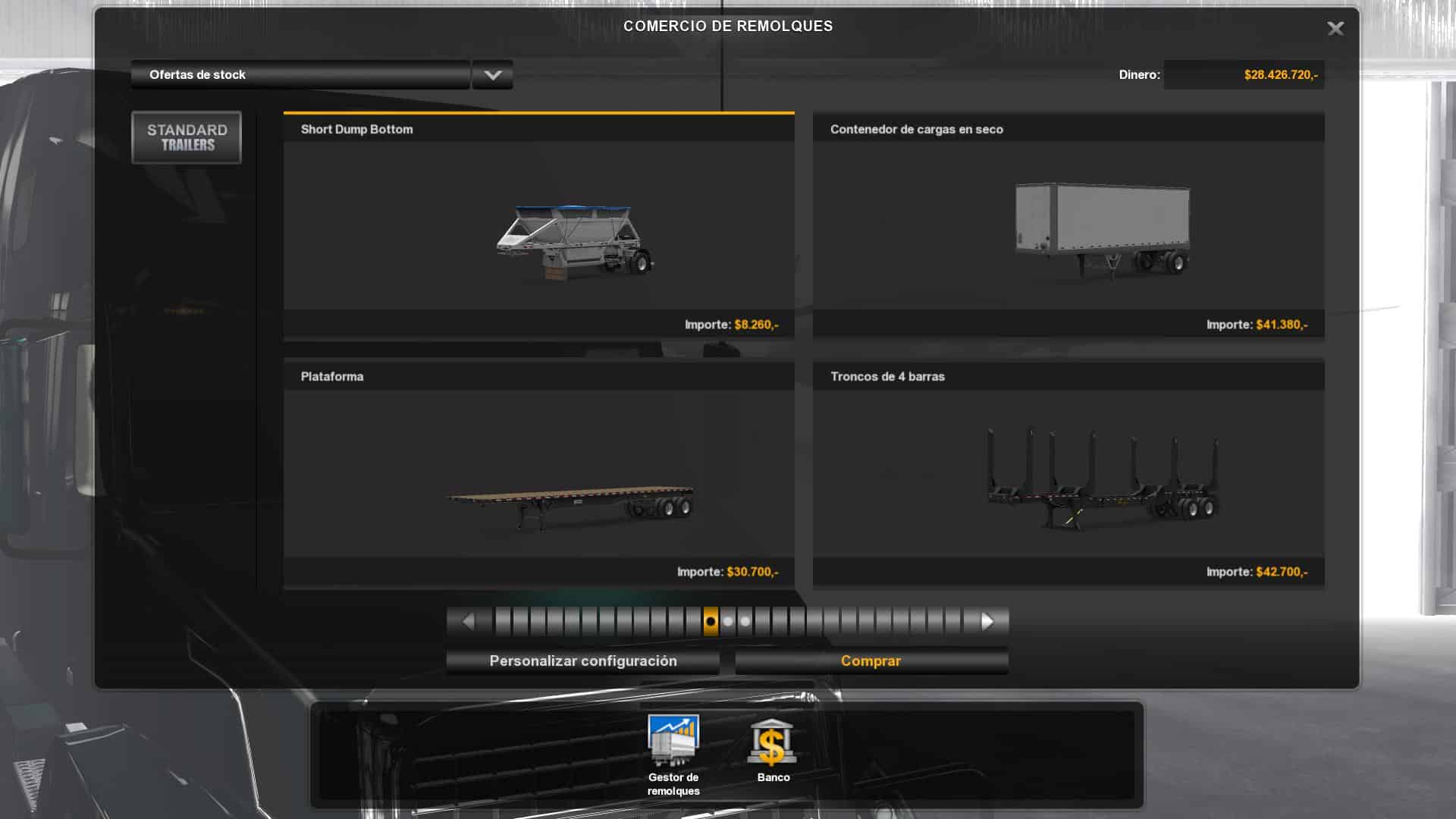Open the Banco icon
This screenshot has height=819, width=1456.
coord(772,742)
